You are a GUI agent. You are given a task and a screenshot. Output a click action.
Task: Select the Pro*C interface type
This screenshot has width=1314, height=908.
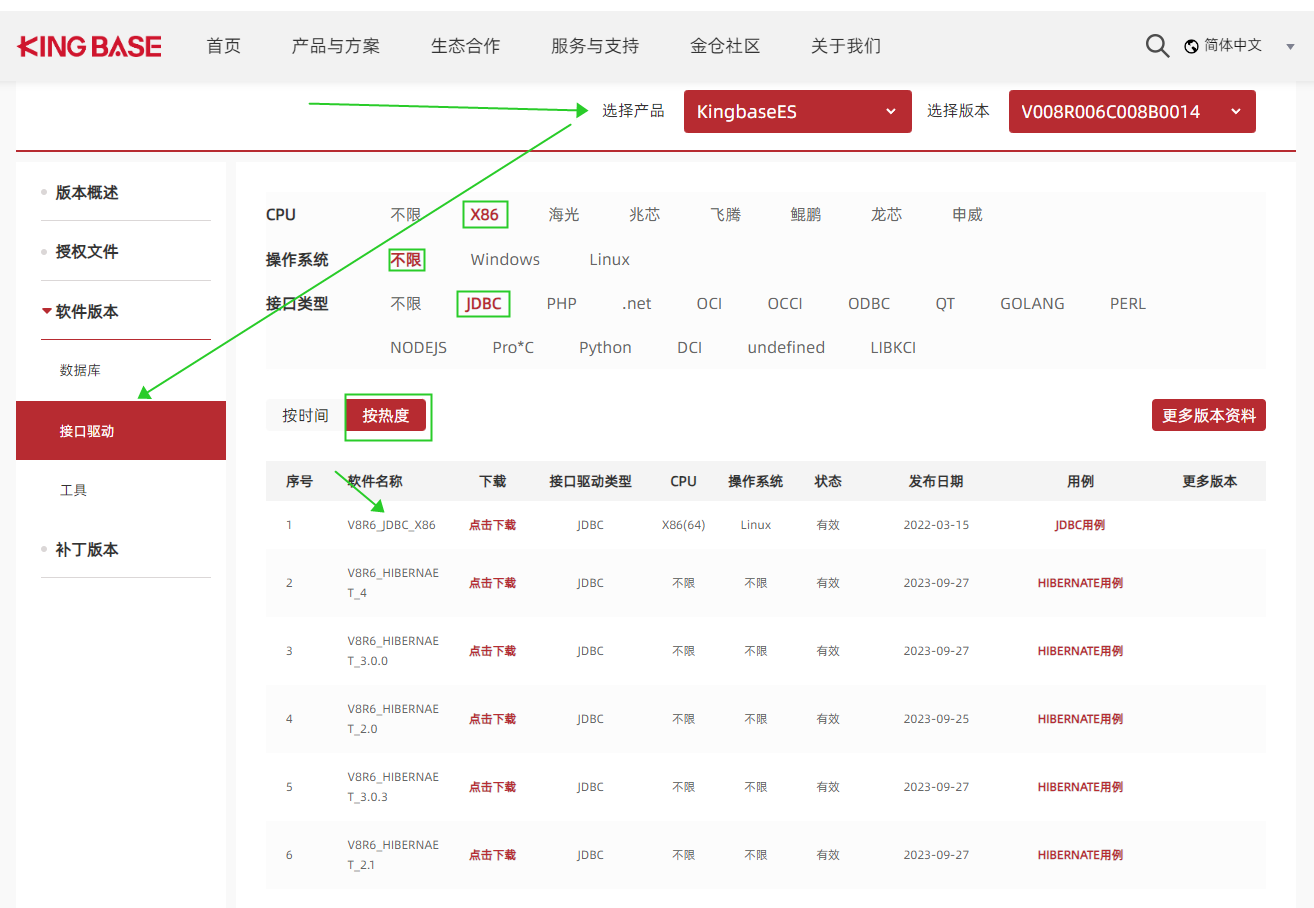tap(513, 348)
